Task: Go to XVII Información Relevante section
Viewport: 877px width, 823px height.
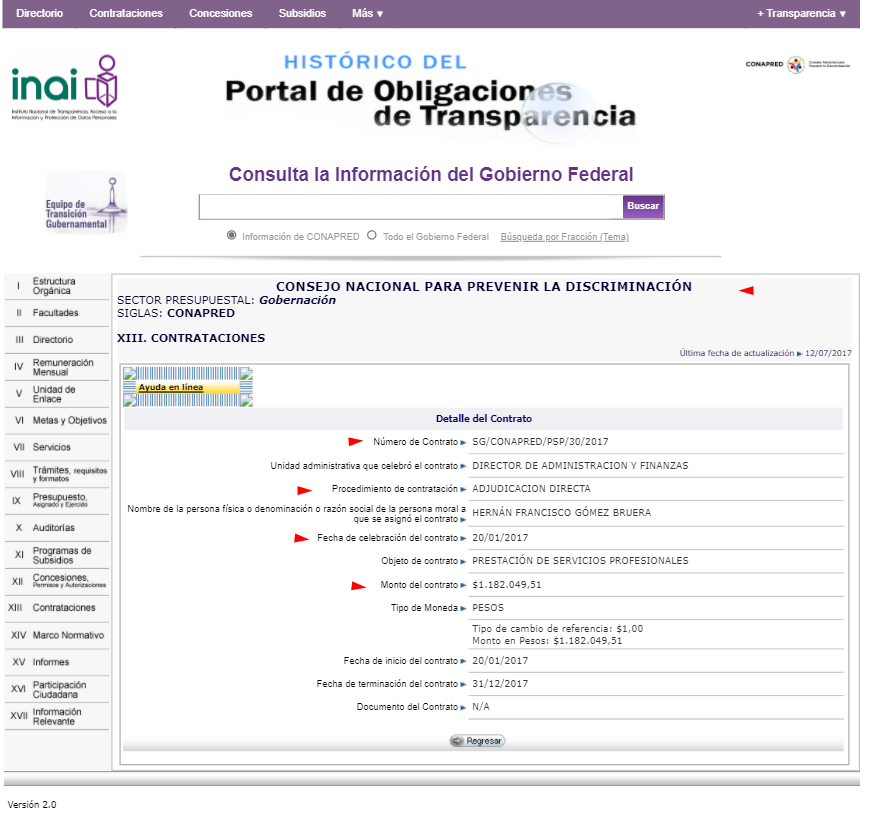Action: pyautogui.click(x=56, y=716)
